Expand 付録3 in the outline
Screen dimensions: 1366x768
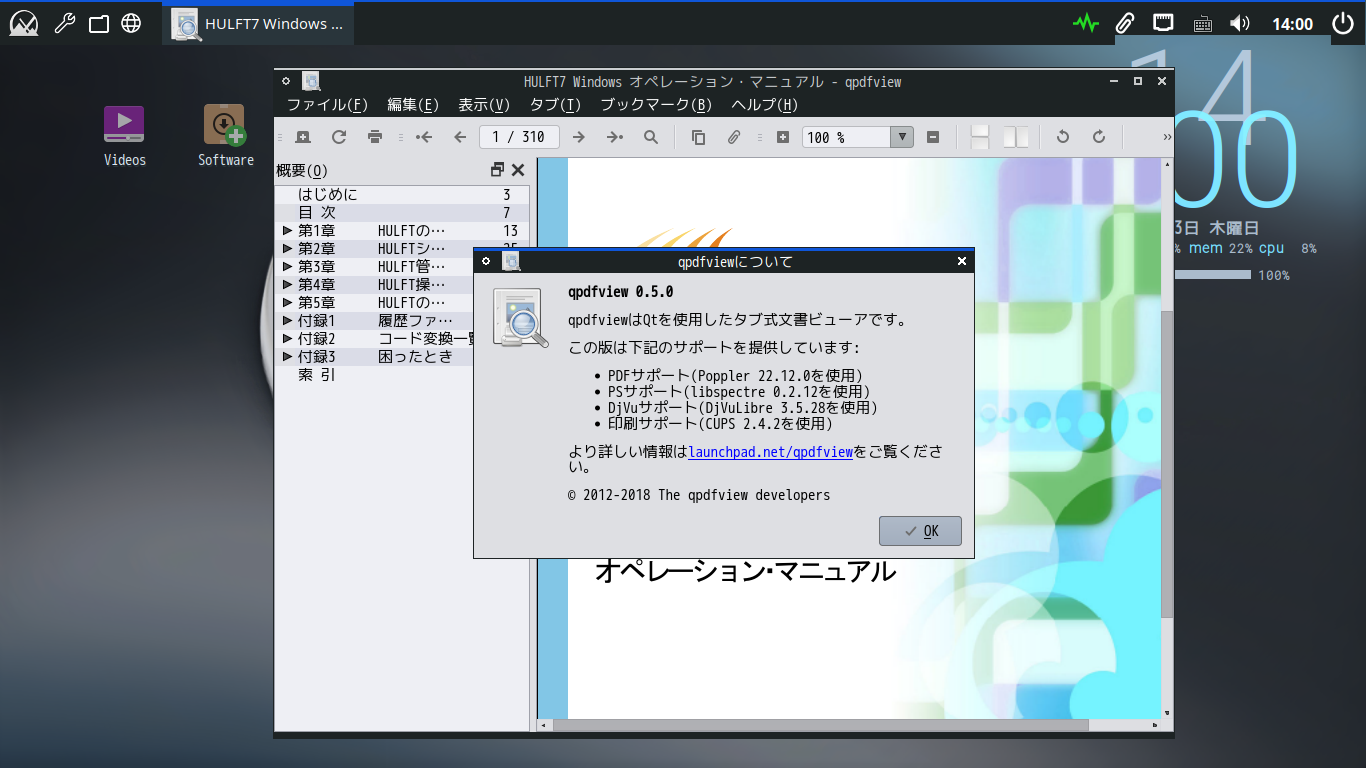(x=288, y=357)
